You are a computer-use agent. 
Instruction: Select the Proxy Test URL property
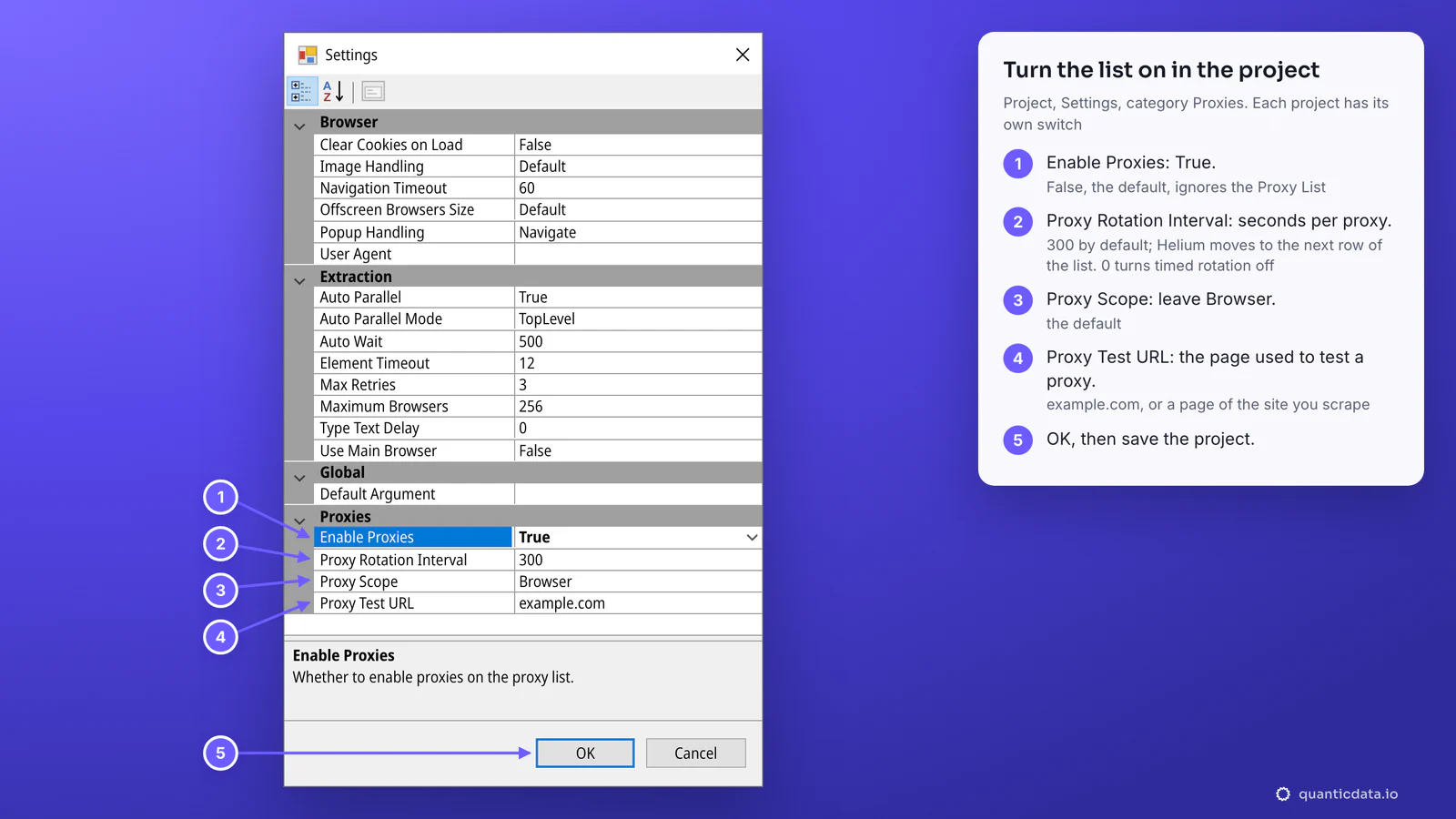pyautogui.click(x=414, y=603)
